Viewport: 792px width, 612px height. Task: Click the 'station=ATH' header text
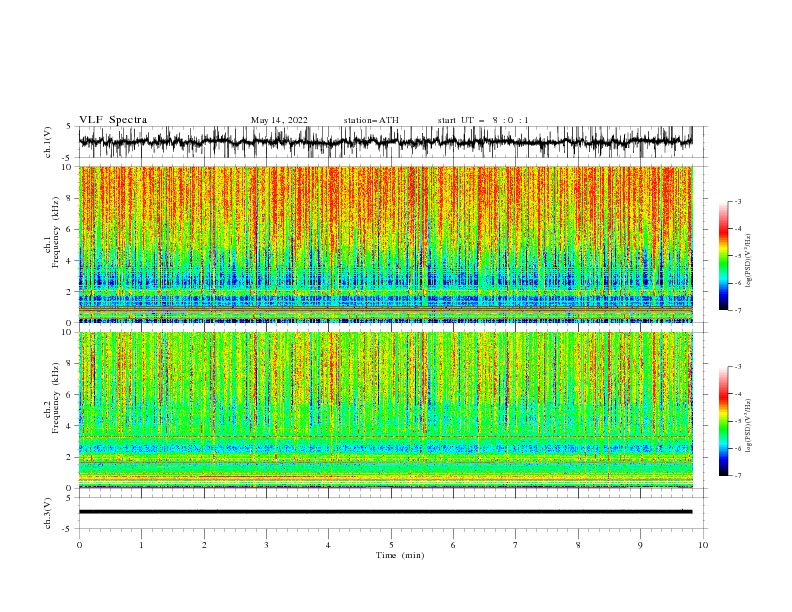coord(371,120)
